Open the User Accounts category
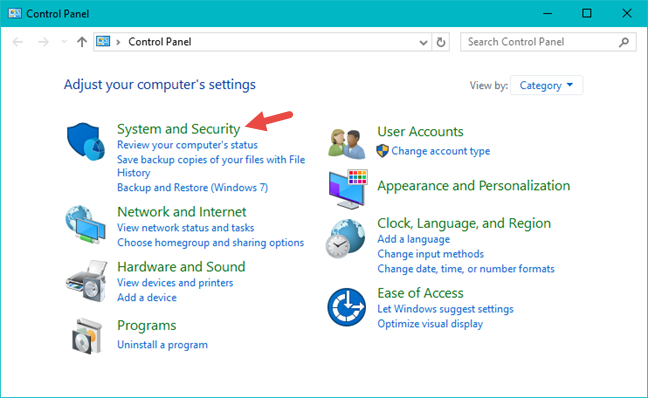 pos(420,131)
